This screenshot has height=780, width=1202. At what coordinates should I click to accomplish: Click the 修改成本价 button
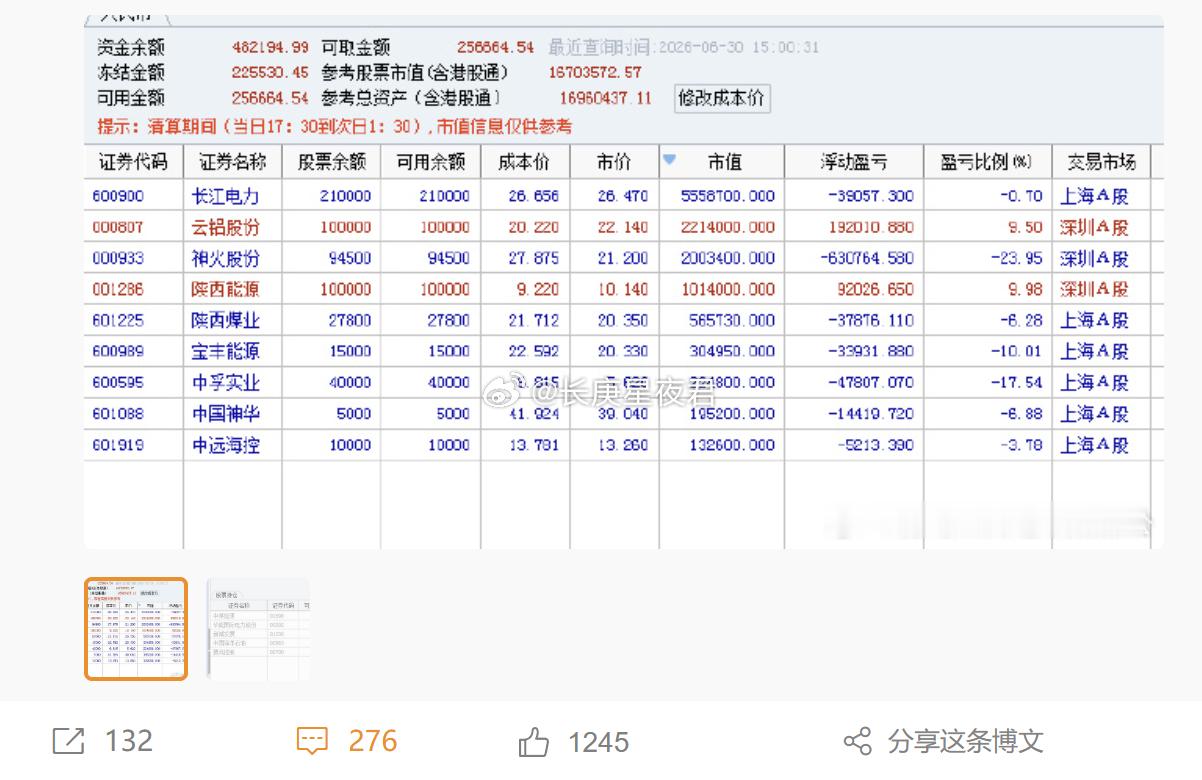pyautogui.click(x=722, y=98)
